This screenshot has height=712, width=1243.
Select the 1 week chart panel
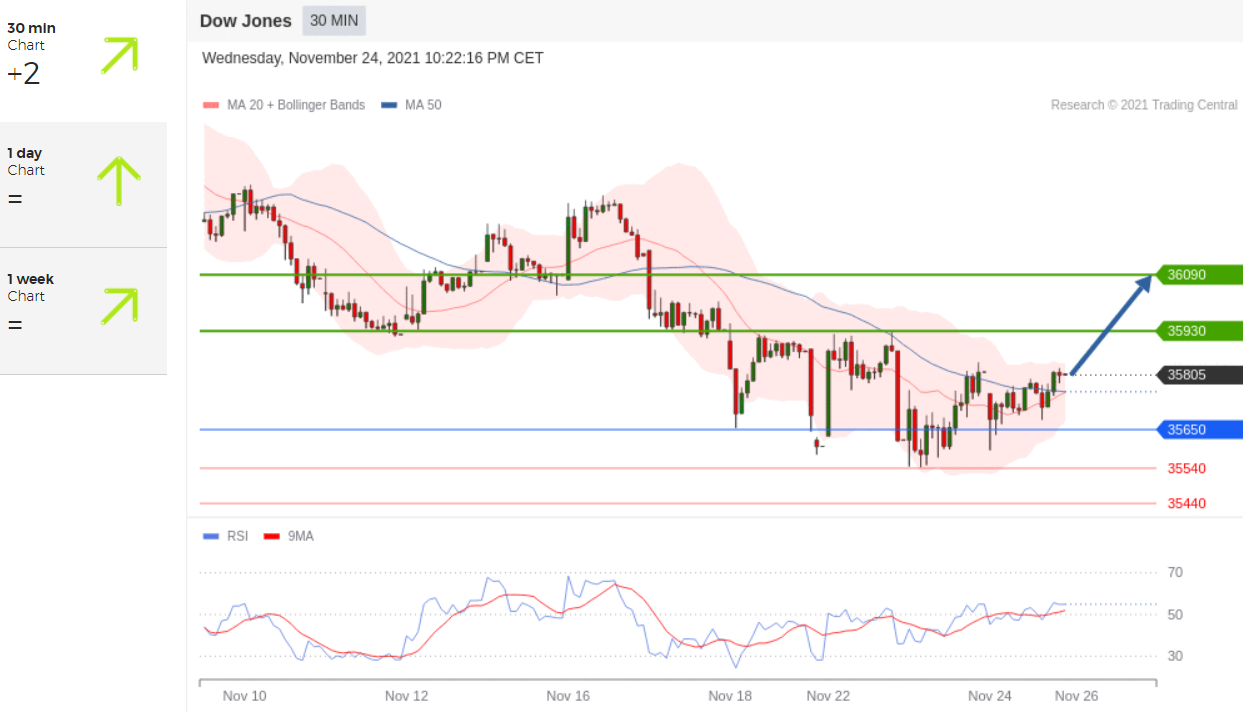click(83, 311)
